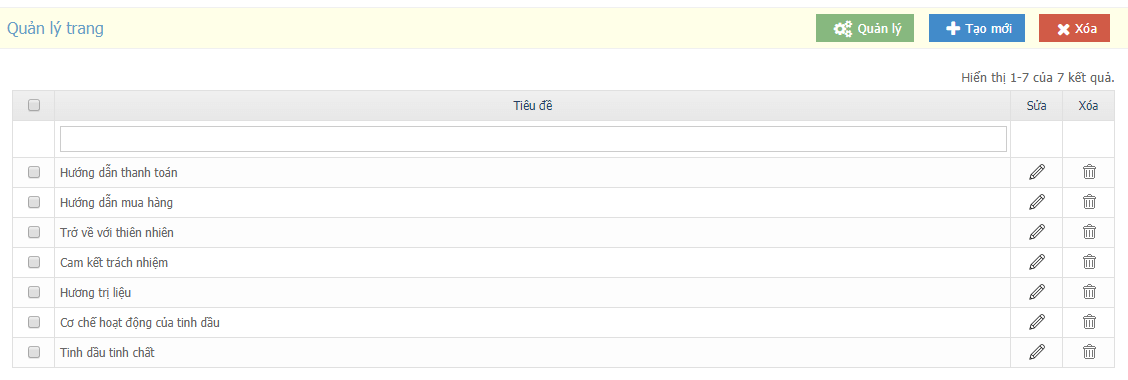Screen dimensions: 1128x380
Task: Check the box for "Hương trị liệu"
Action: click(x=34, y=292)
